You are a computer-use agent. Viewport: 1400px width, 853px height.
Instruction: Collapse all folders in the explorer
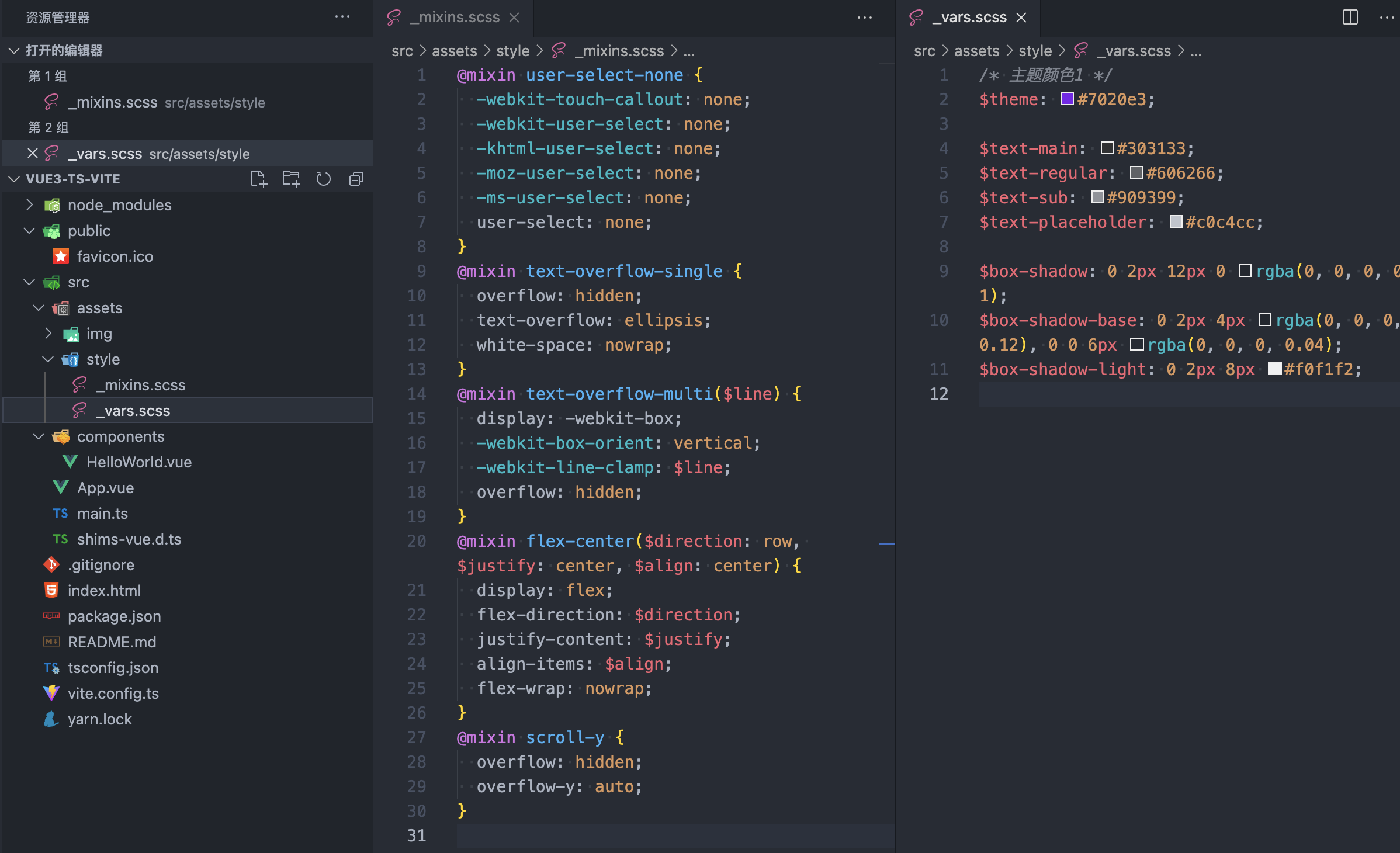pyautogui.click(x=356, y=179)
